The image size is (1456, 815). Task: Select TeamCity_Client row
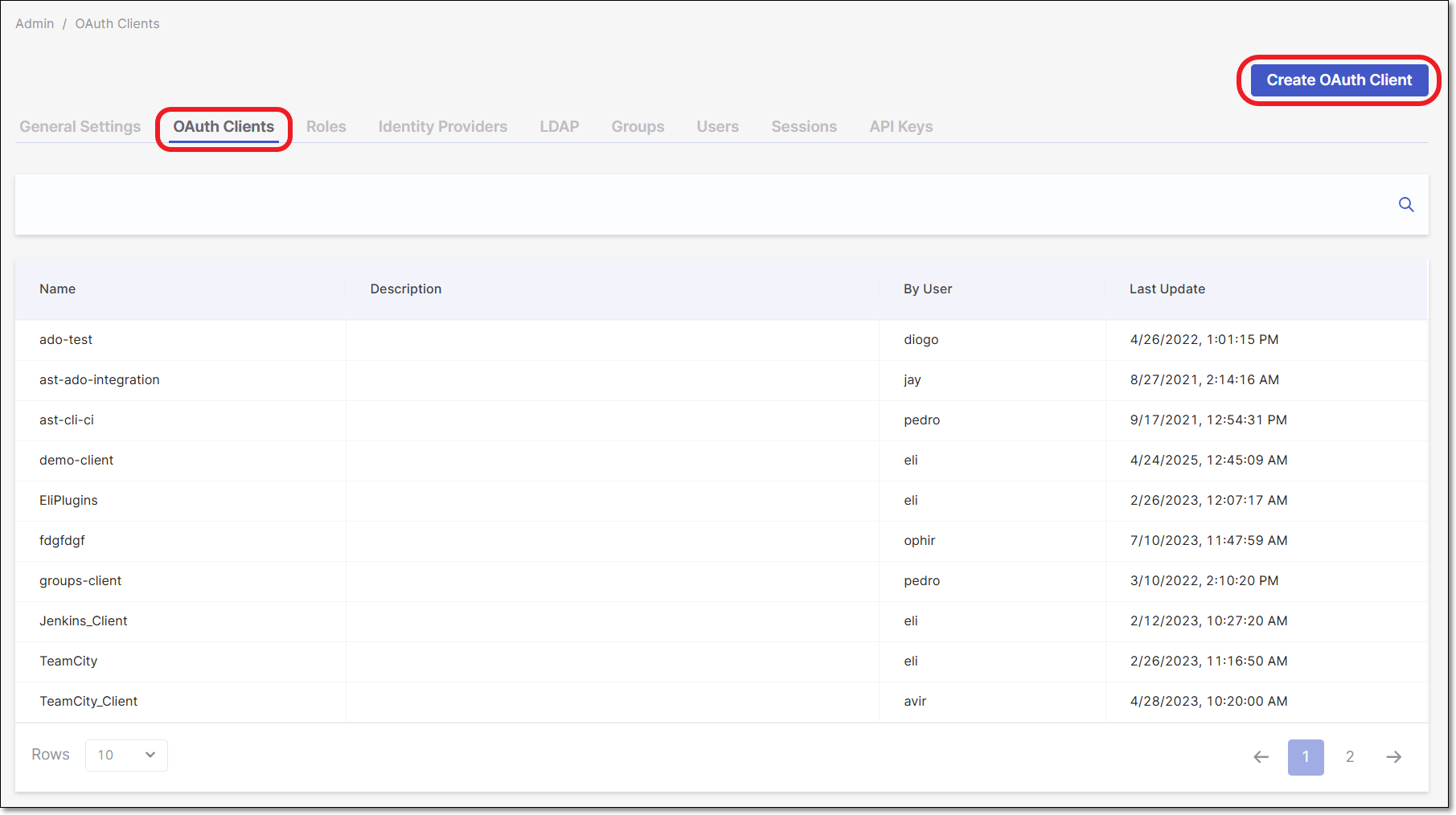(721, 702)
